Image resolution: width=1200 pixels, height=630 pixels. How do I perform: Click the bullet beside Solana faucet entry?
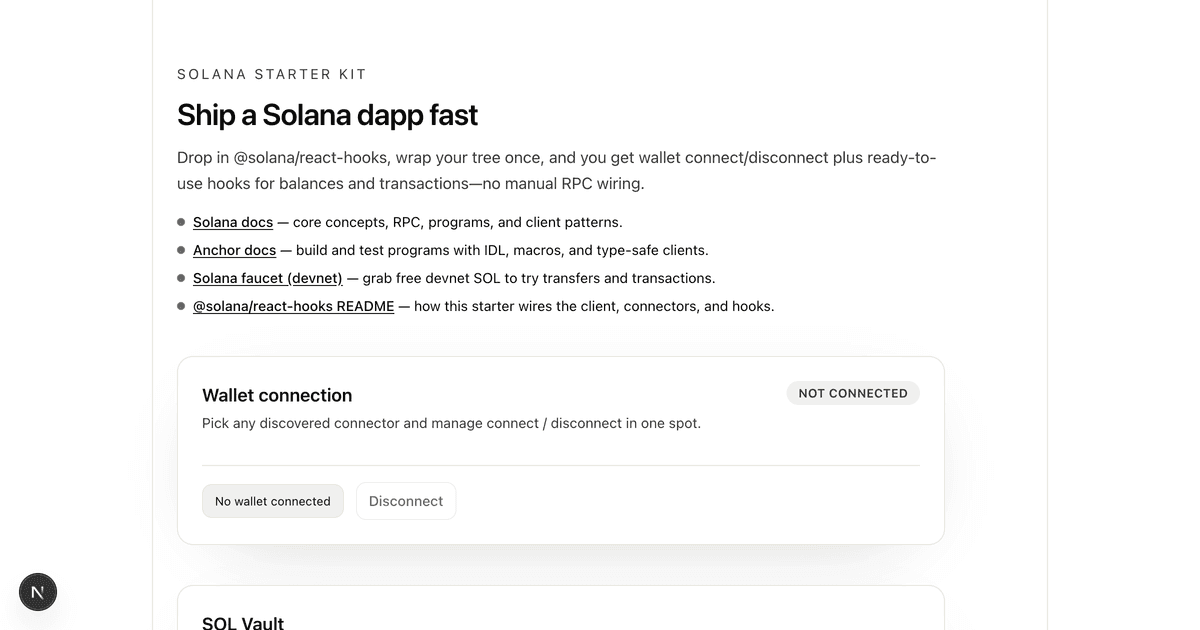[x=180, y=278]
